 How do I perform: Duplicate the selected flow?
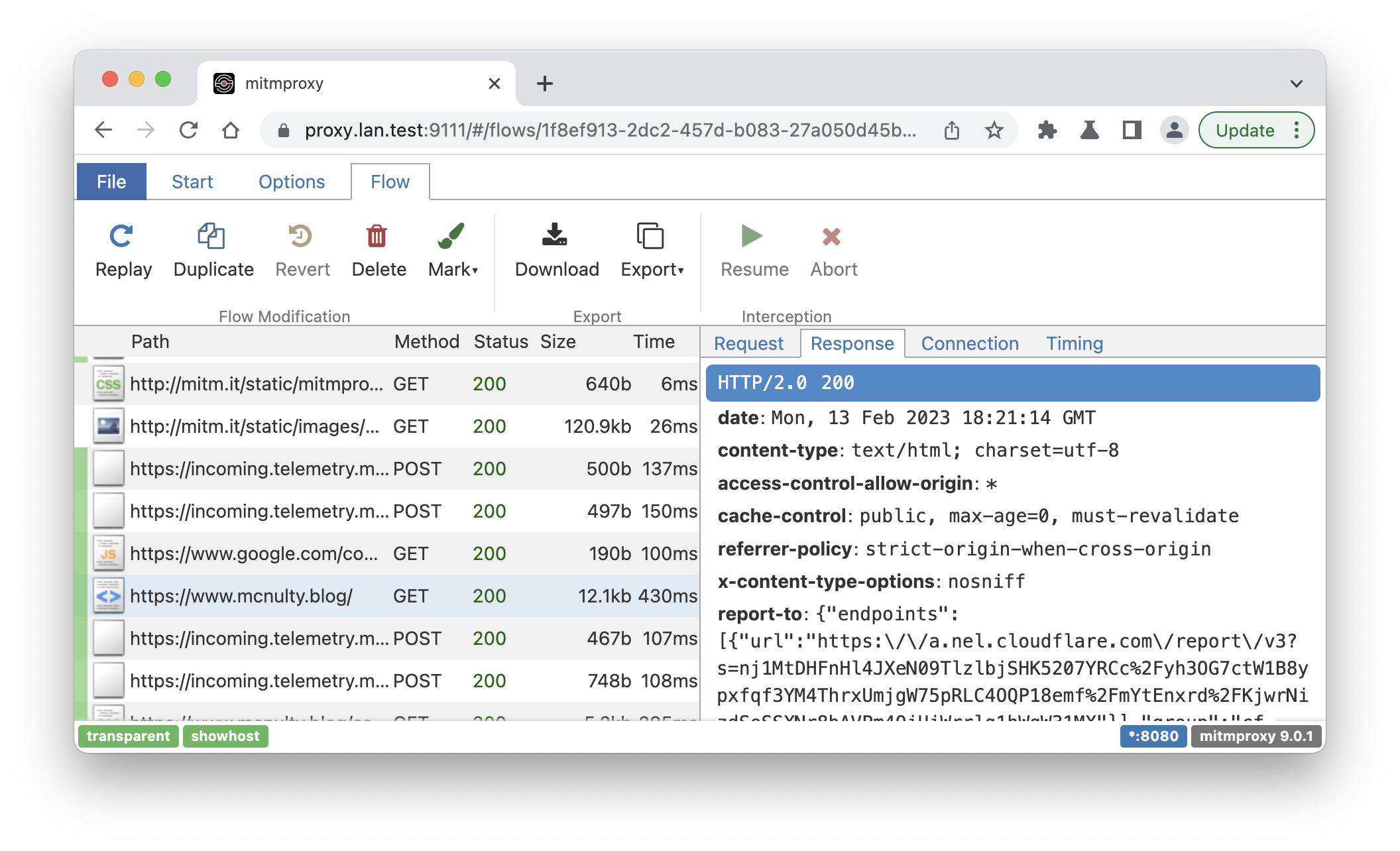(212, 251)
